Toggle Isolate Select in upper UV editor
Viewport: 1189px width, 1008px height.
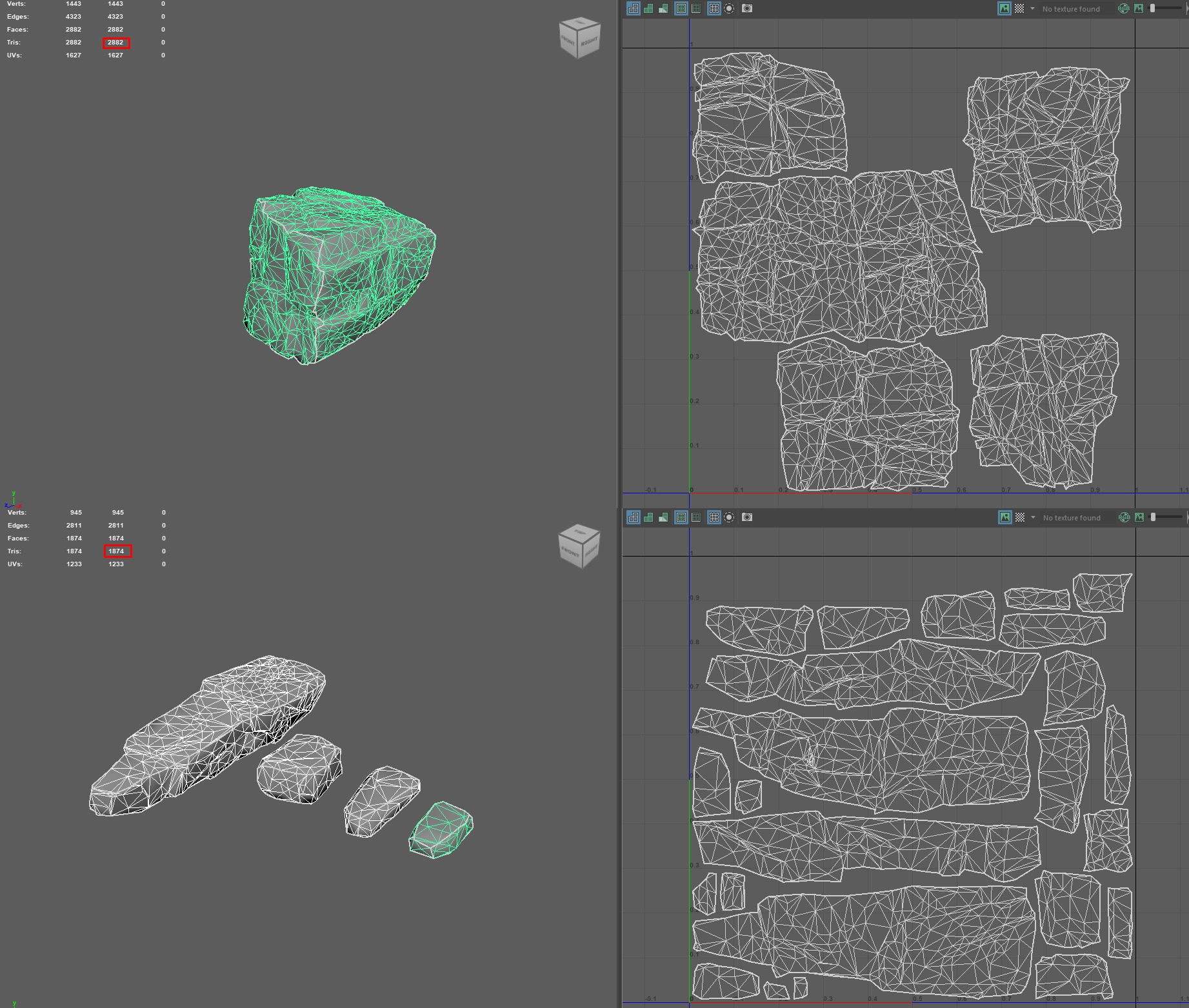pyautogui.click(x=729, y=8)
